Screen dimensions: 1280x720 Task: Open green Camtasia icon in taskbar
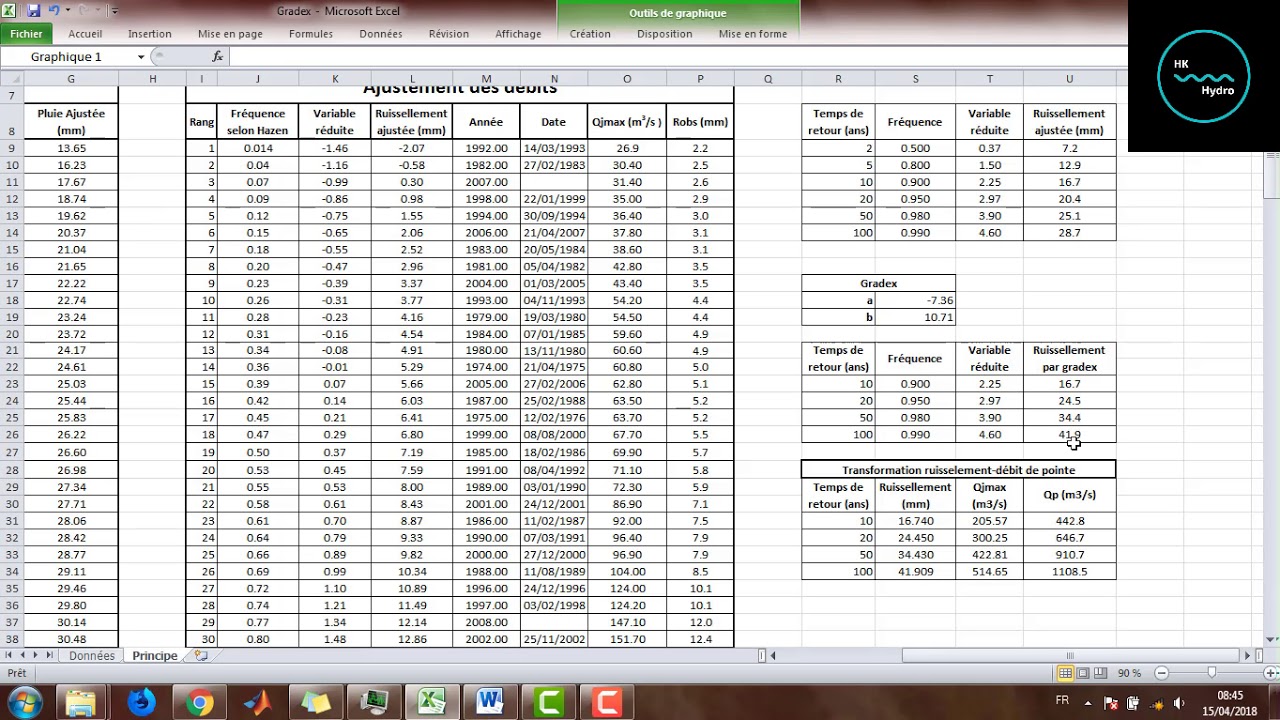pyautogui.click(x=549, y=702)
